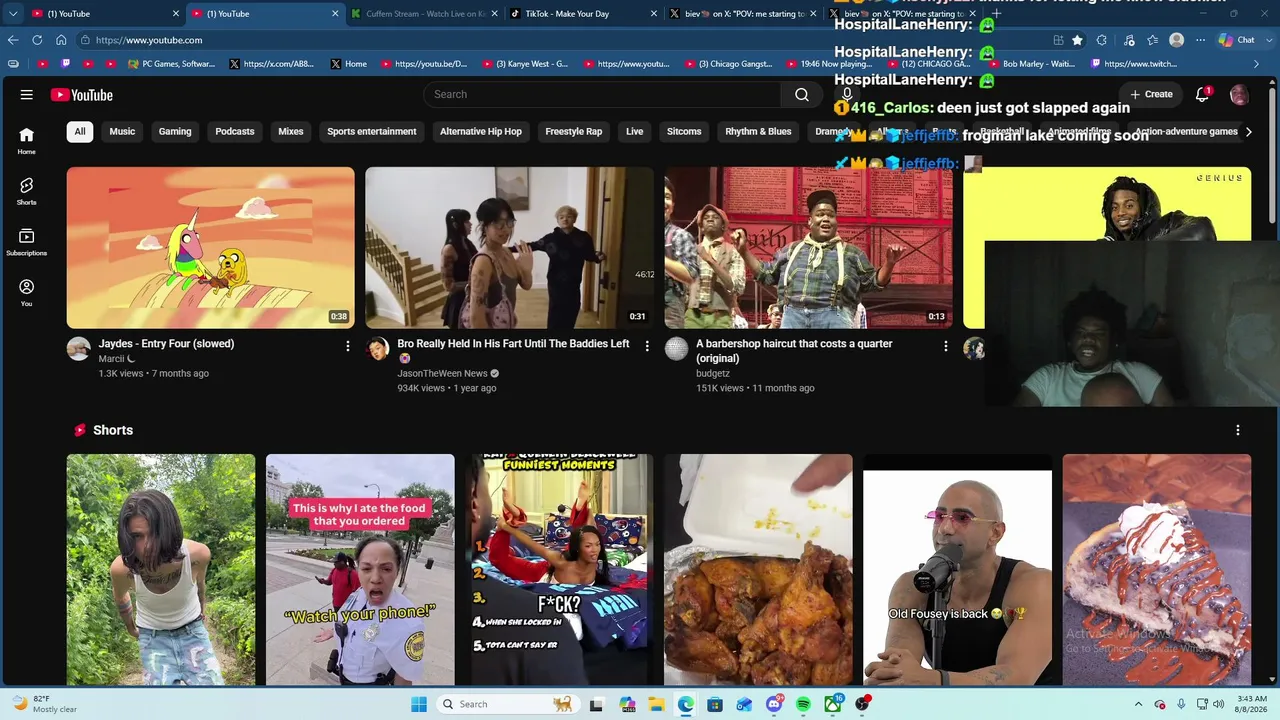Screen dimensions: 1280x720
Task: Open the YouTube guide hamburger menu
Action: click(x=27, y=95)
